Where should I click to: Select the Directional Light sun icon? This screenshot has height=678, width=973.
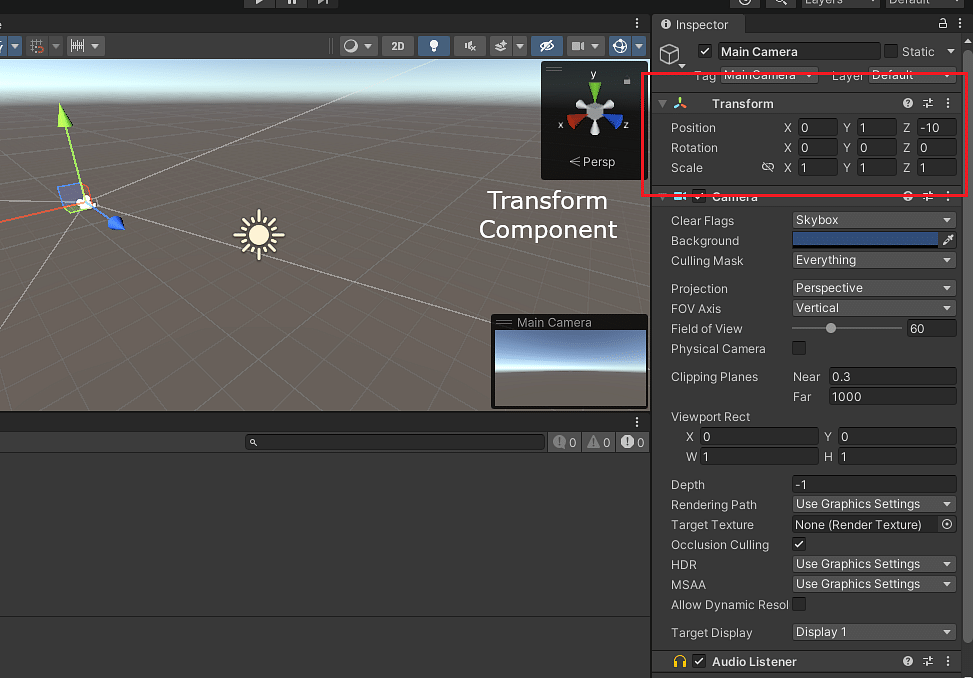259,234
